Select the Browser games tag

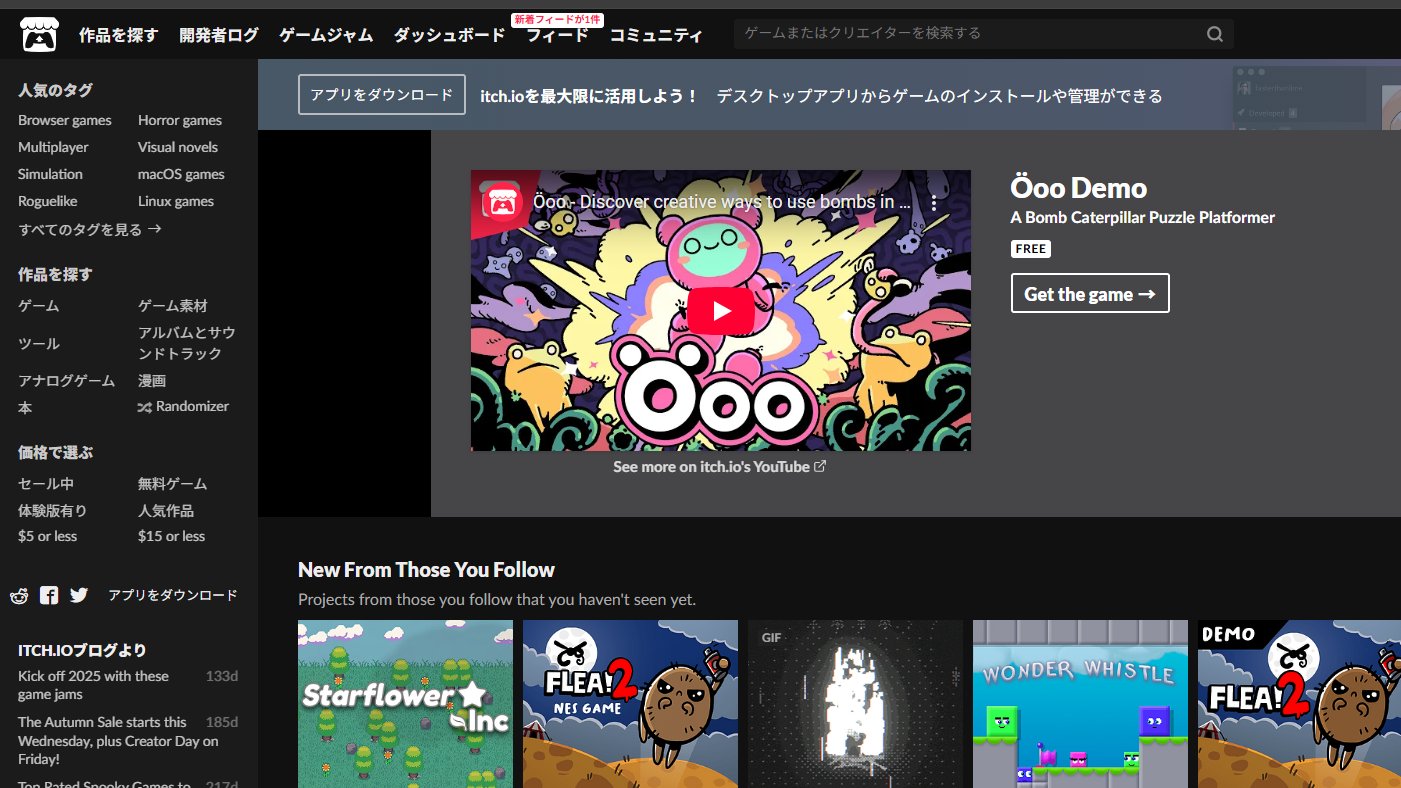coord(65,120)
